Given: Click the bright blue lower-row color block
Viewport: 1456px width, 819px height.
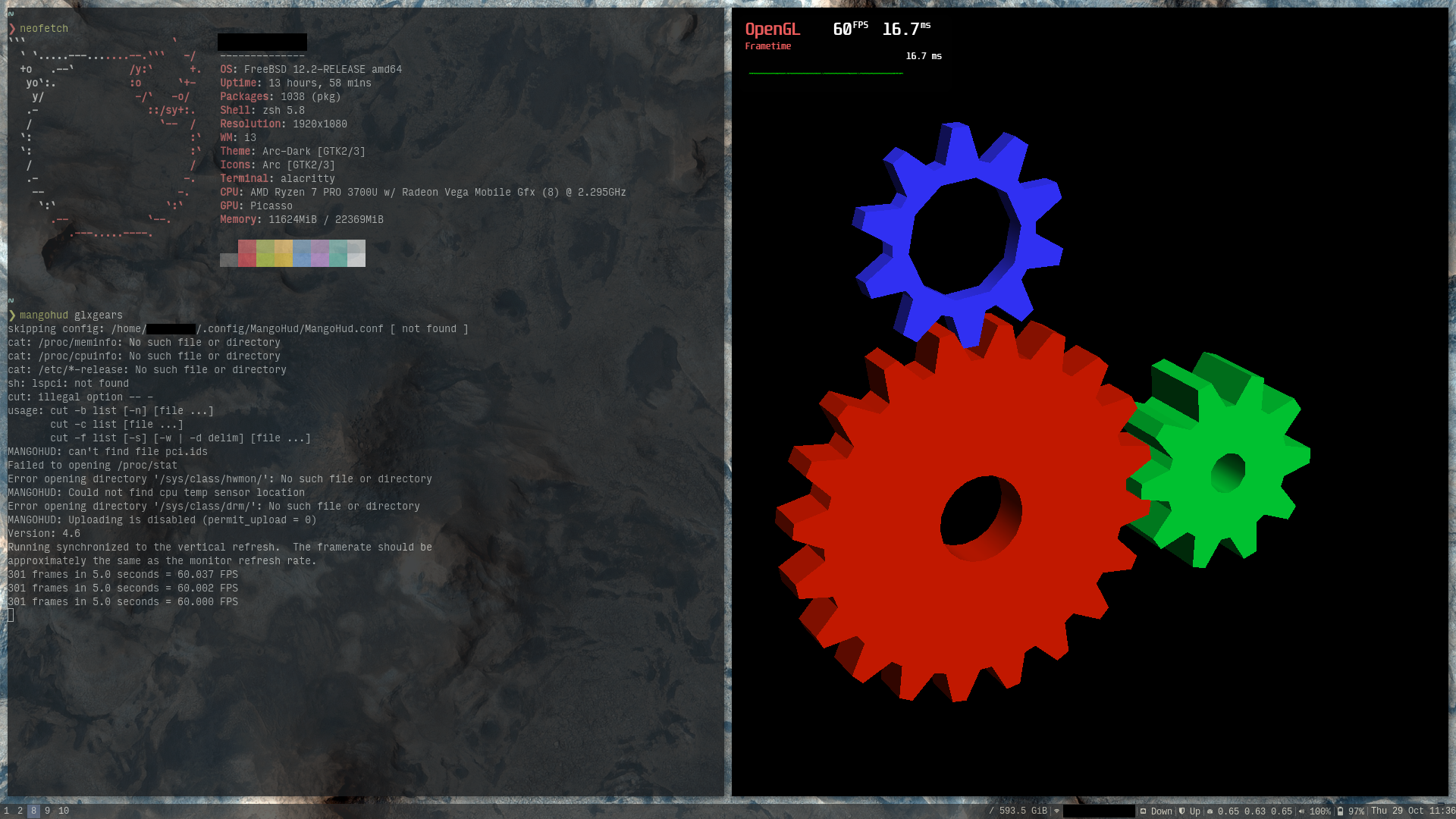Looking at the screenshot, I should click(302, 260).
